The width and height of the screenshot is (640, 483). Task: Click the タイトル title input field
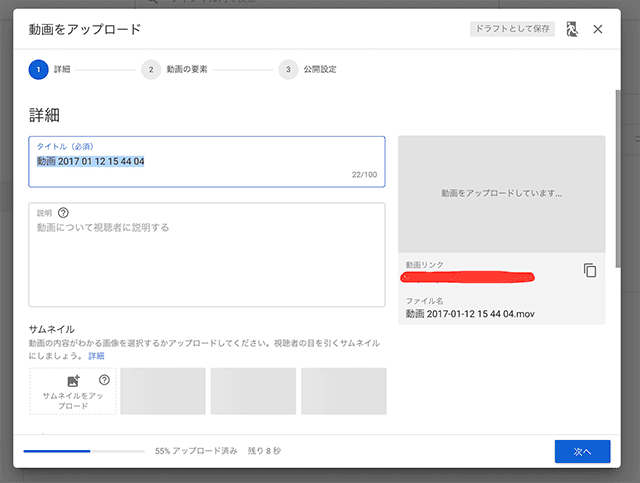tap(207, 162)
